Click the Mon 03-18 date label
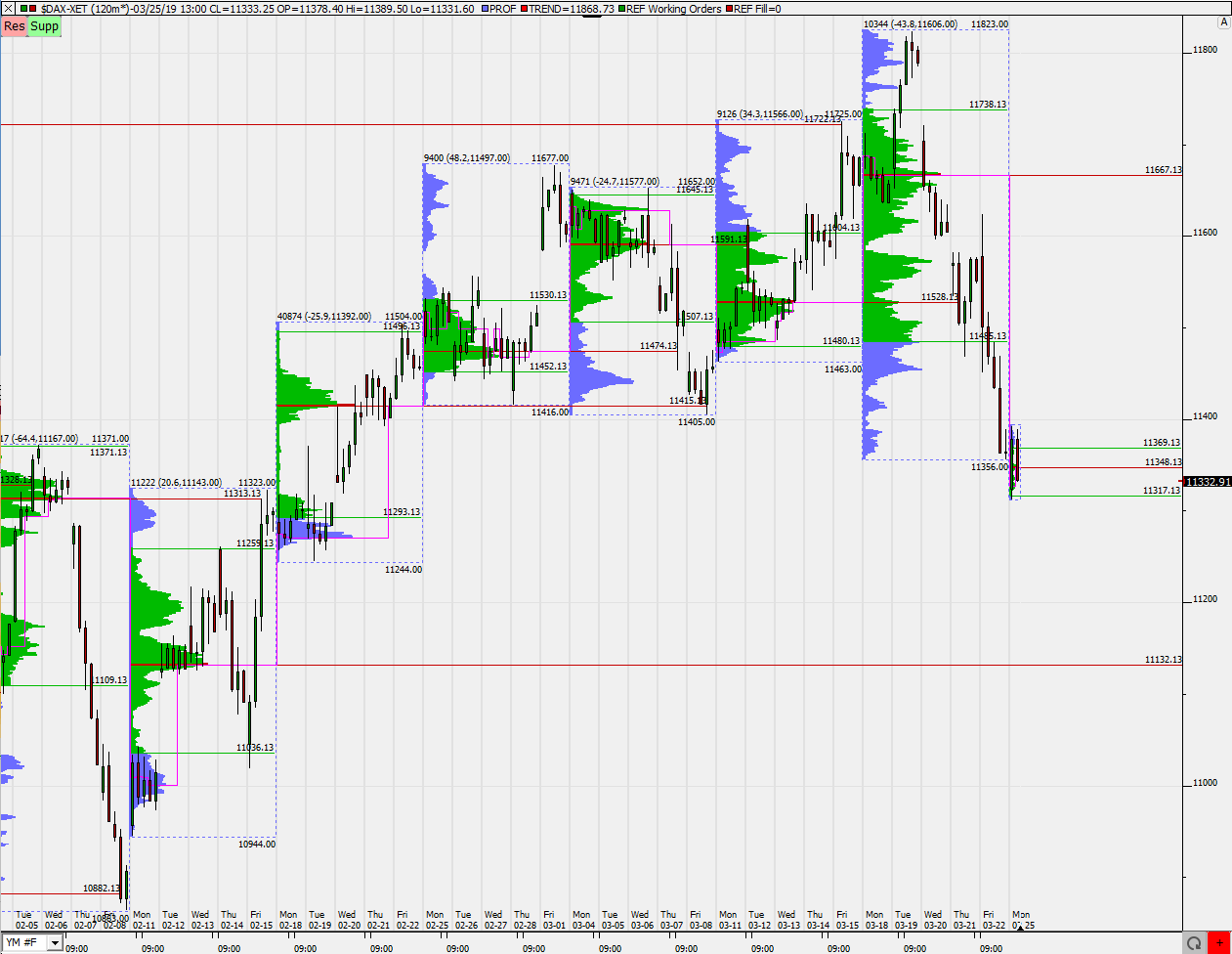Screen dimensions: 1232x954 (875, 921)
